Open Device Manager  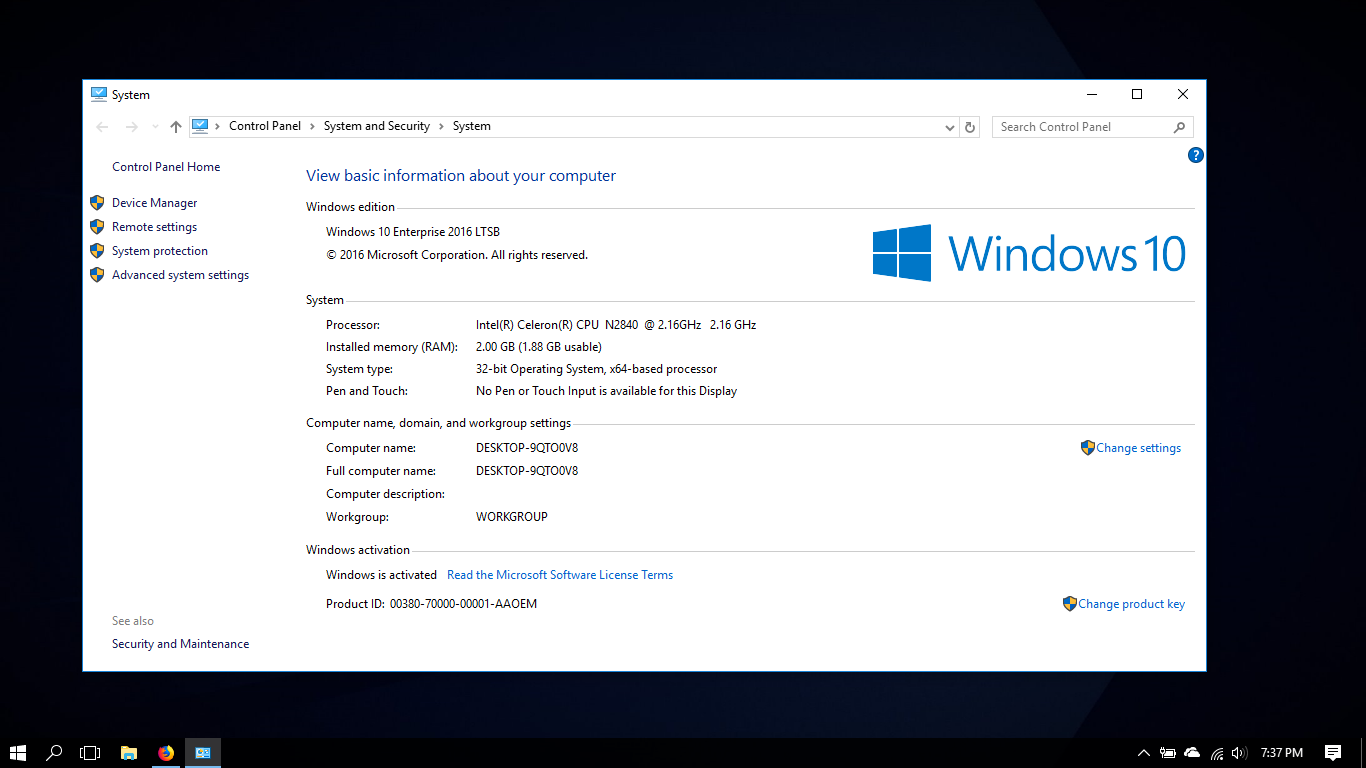[x=155, y=203]
